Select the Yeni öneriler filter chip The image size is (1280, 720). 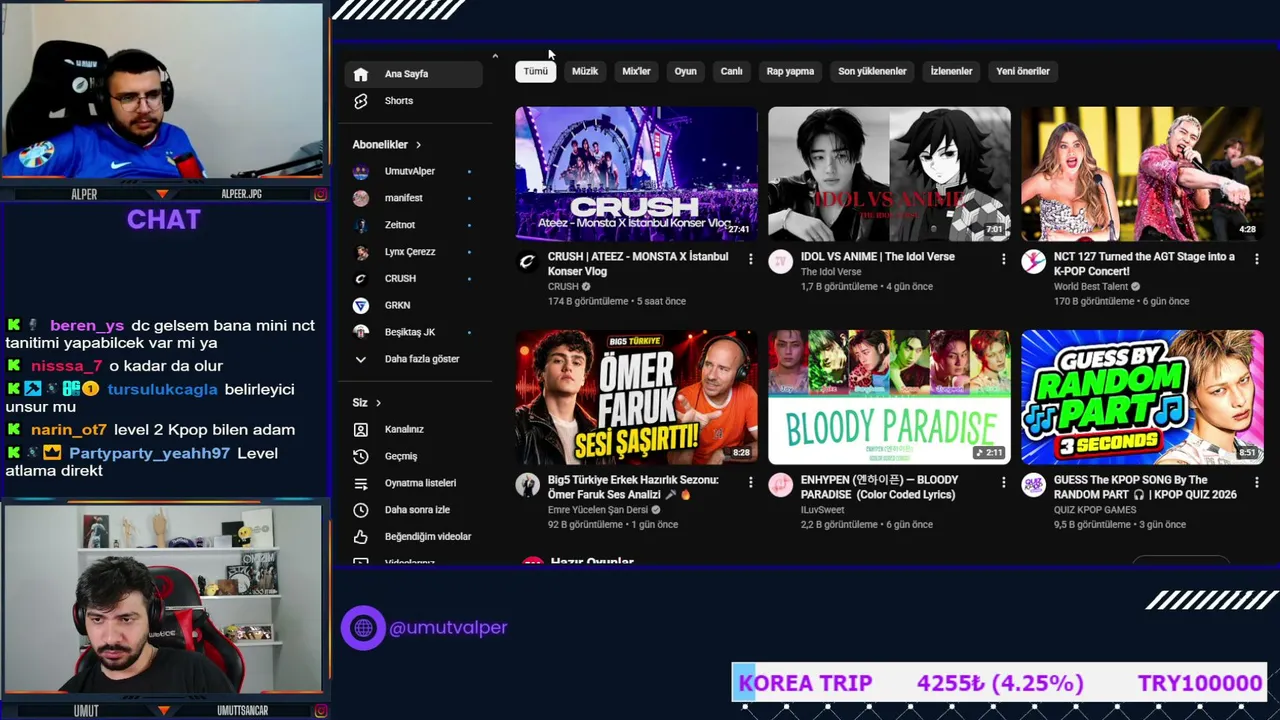coord(1023,71)
